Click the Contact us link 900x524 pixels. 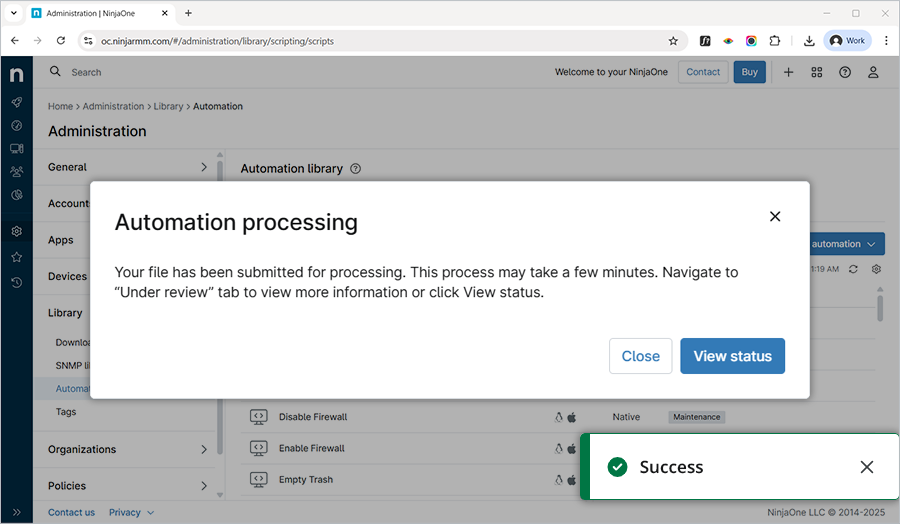pyautogui.click(x=71, y=512)
